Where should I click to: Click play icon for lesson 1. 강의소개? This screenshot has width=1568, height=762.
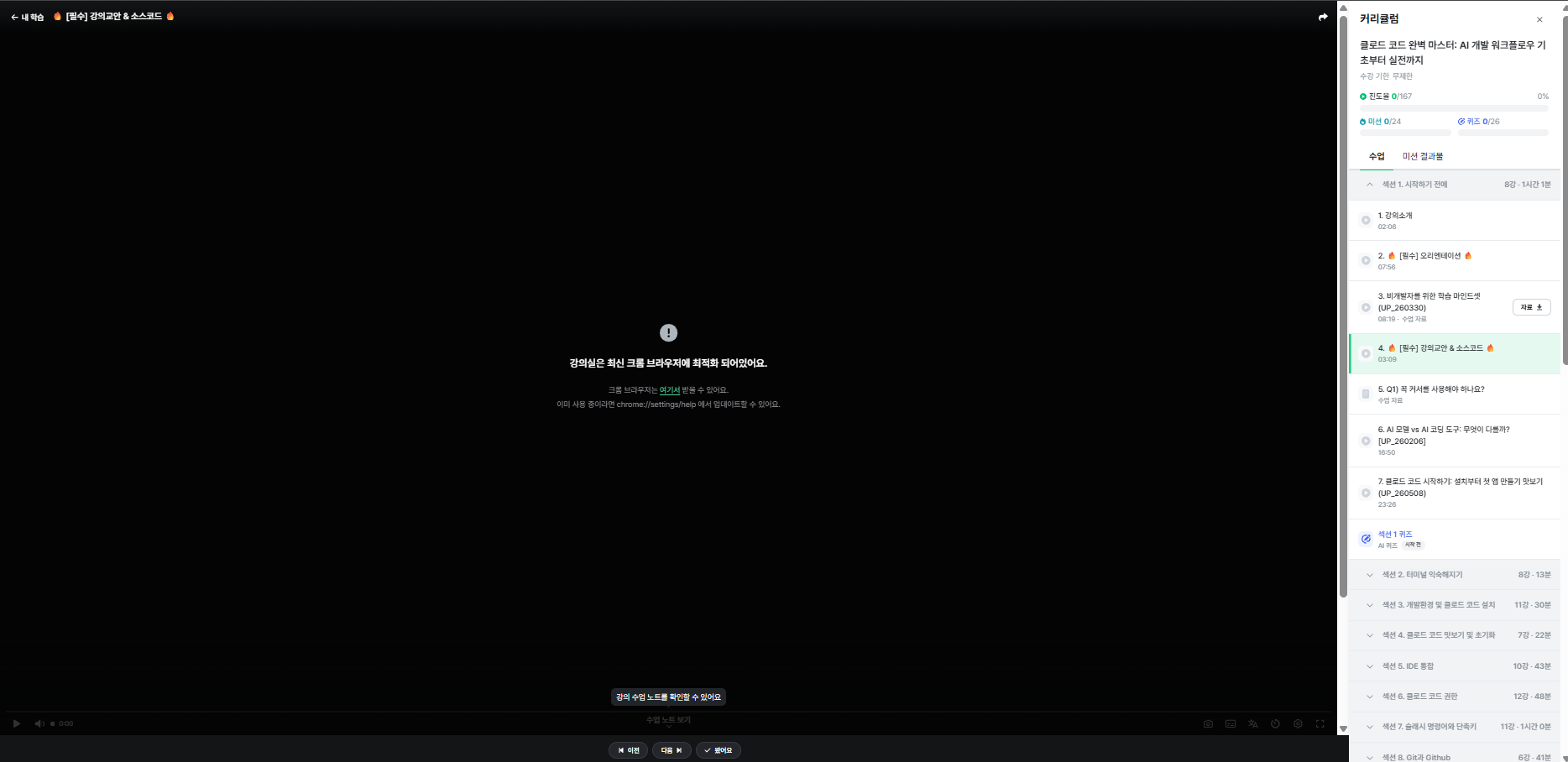pos(1366,221)
